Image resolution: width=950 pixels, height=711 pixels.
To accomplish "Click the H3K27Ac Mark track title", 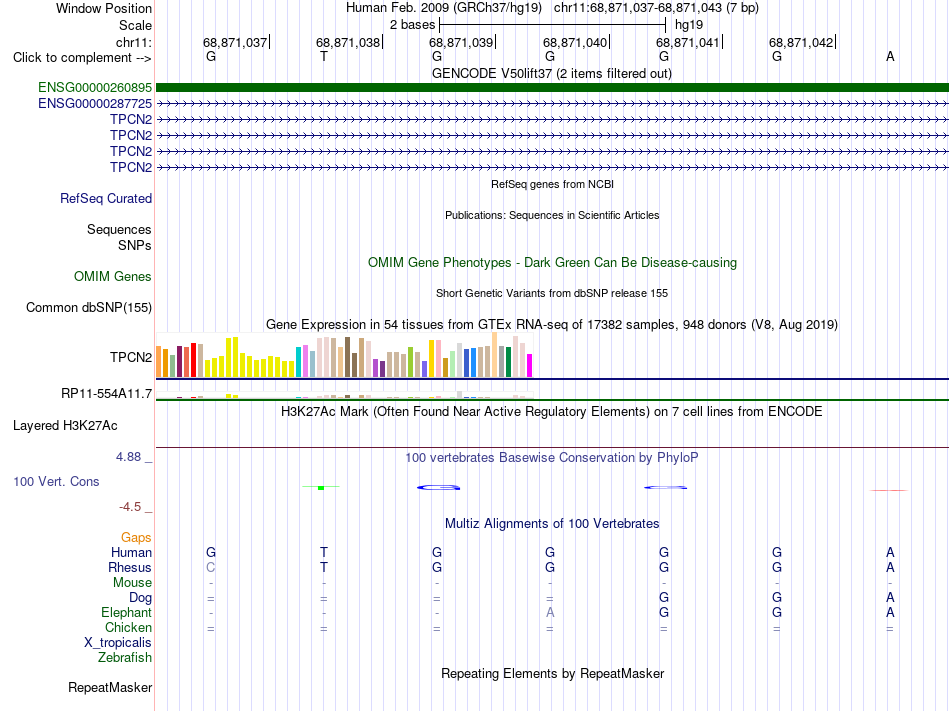I will [x=552, y=412].
